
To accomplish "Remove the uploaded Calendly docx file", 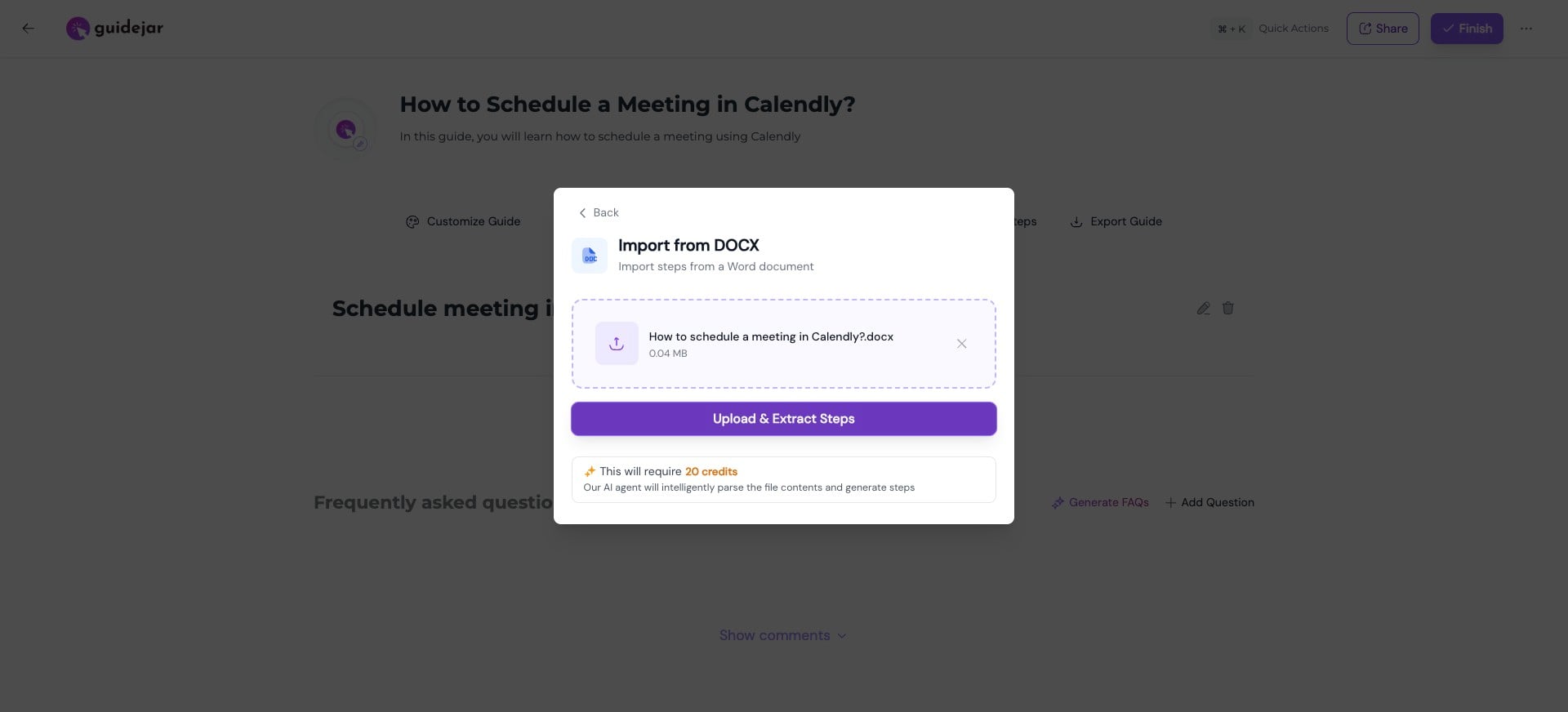I will click(961, 344).
